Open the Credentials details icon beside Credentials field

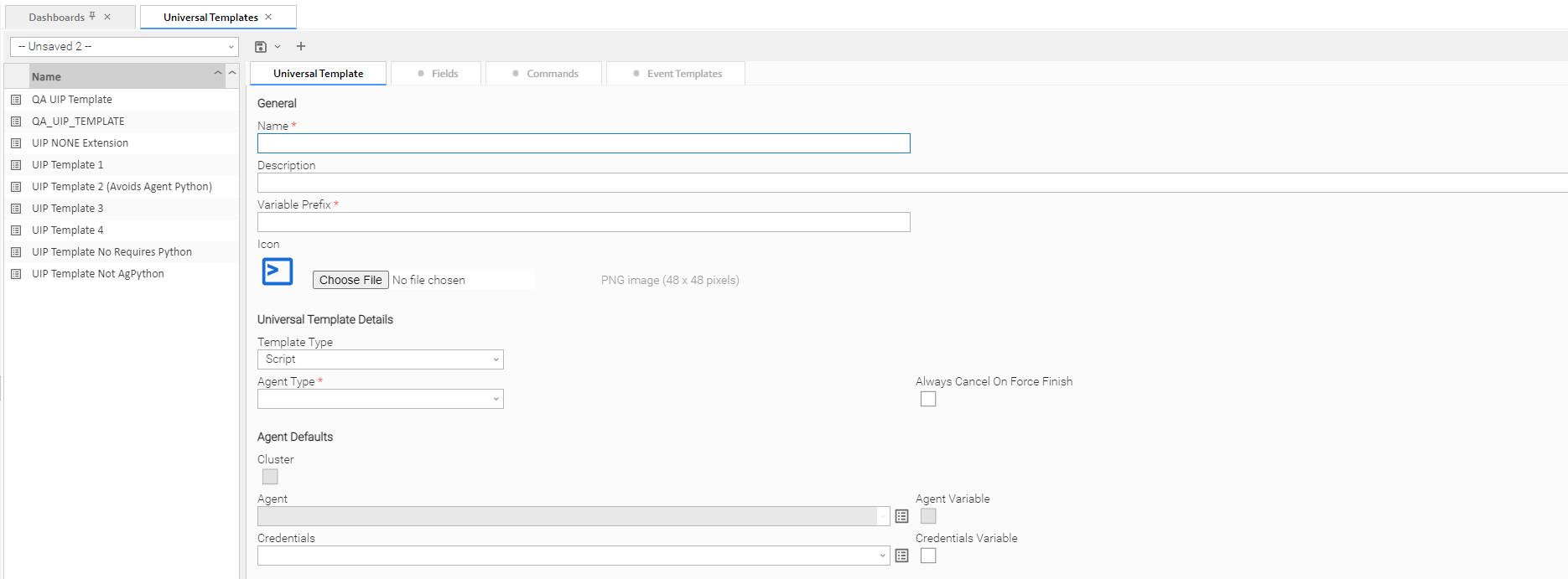point(901,556)
